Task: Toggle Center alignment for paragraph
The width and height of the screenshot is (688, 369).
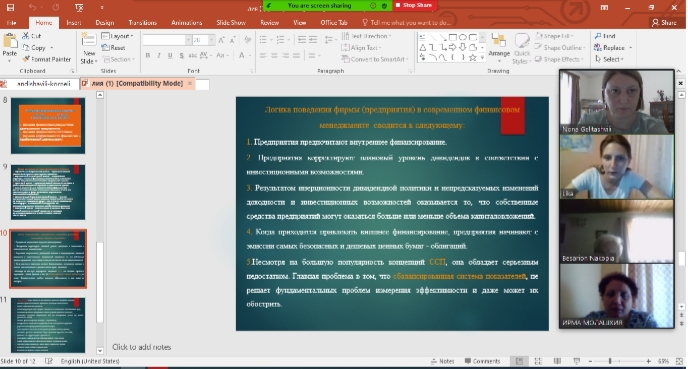Action: click(274, 55)
